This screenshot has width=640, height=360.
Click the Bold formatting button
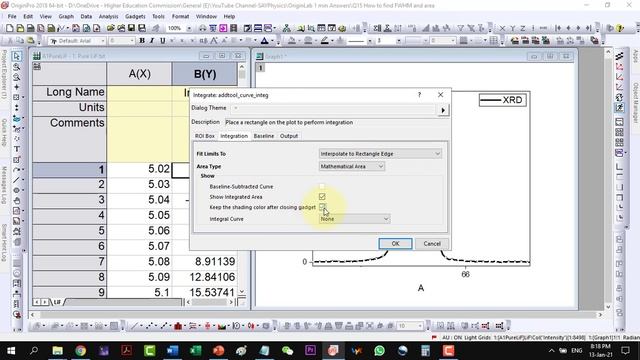(x=142, y=40)
